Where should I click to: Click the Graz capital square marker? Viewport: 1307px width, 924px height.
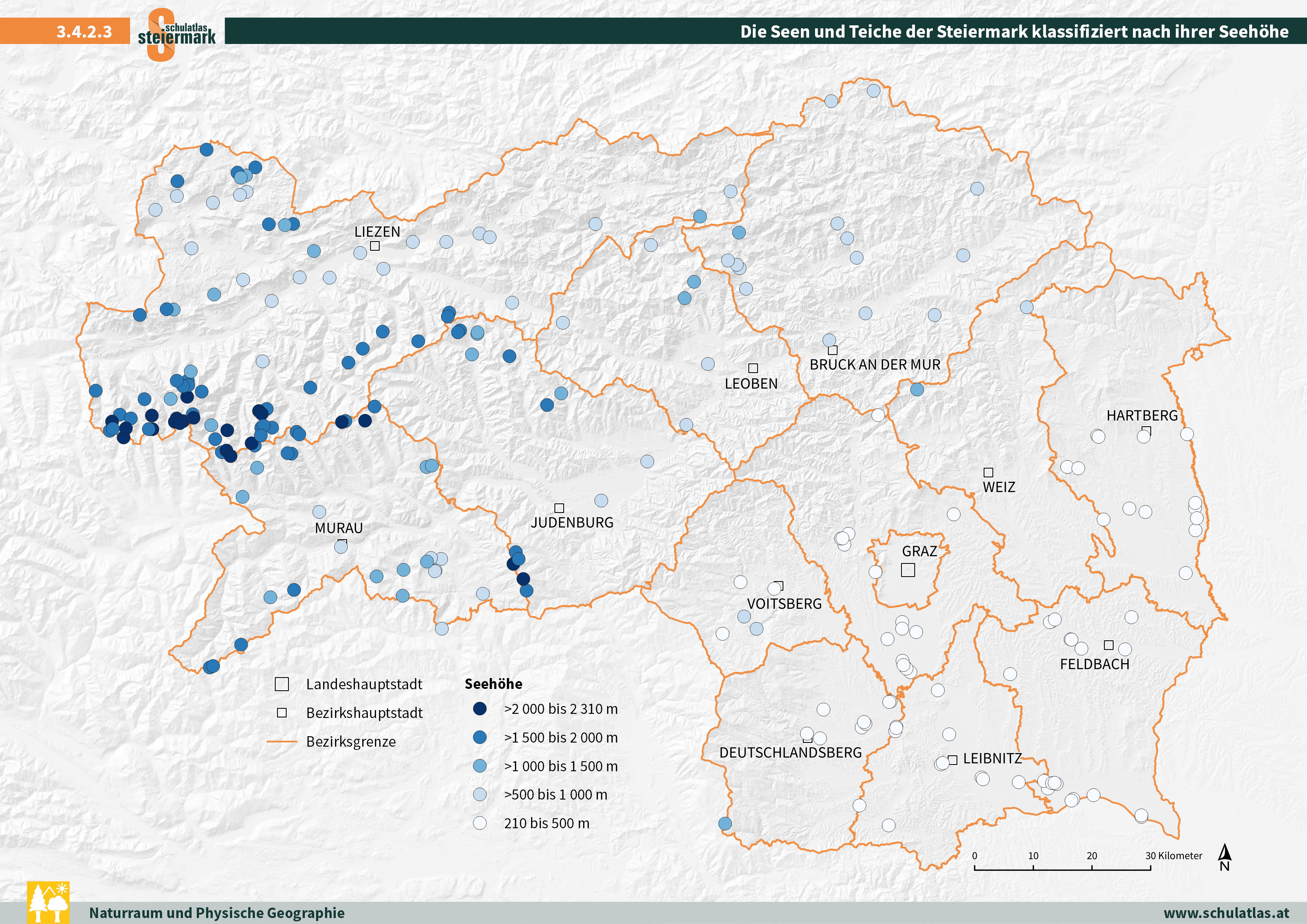pos(908,570)
